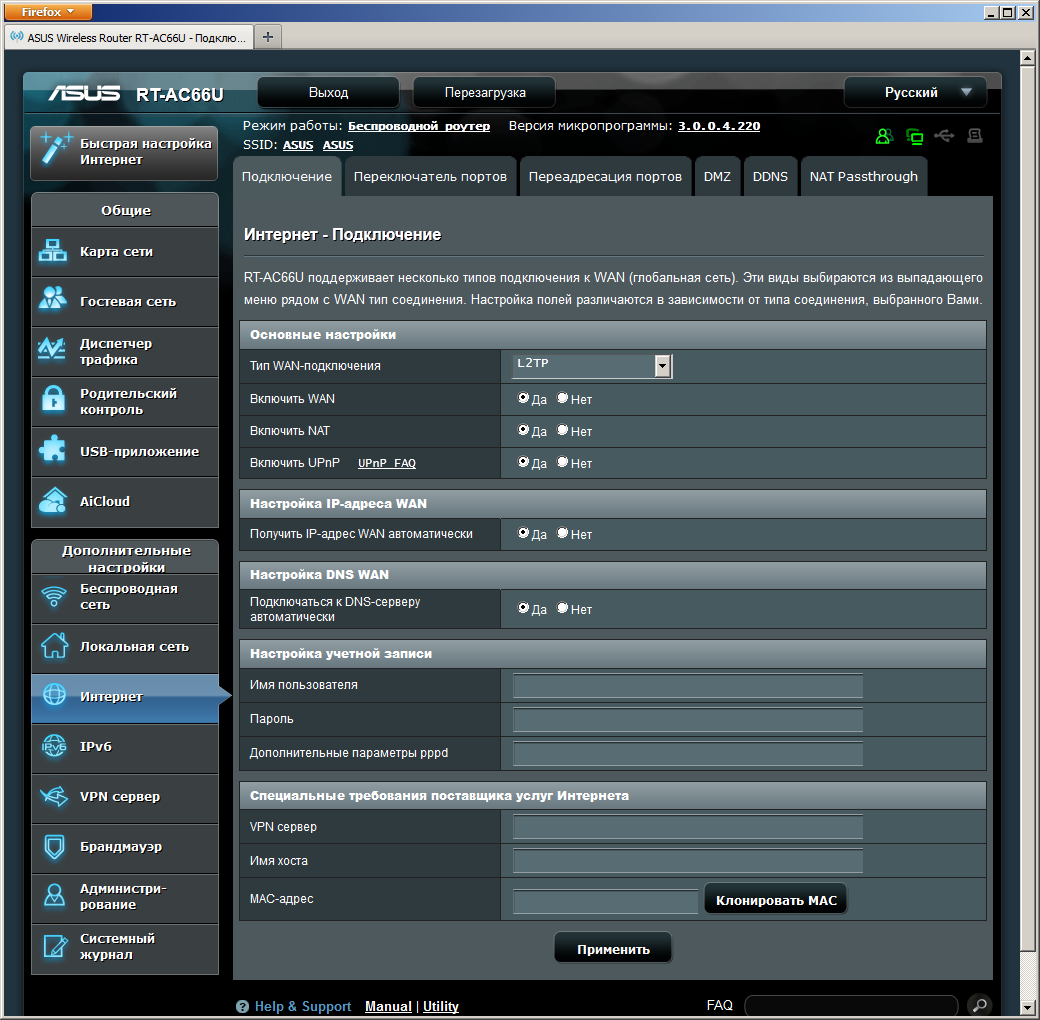The height and width of the screenshot is (1020, 1040).
Task: Select 'Нет' for Включить UPnP
Action: click(563, 462)
